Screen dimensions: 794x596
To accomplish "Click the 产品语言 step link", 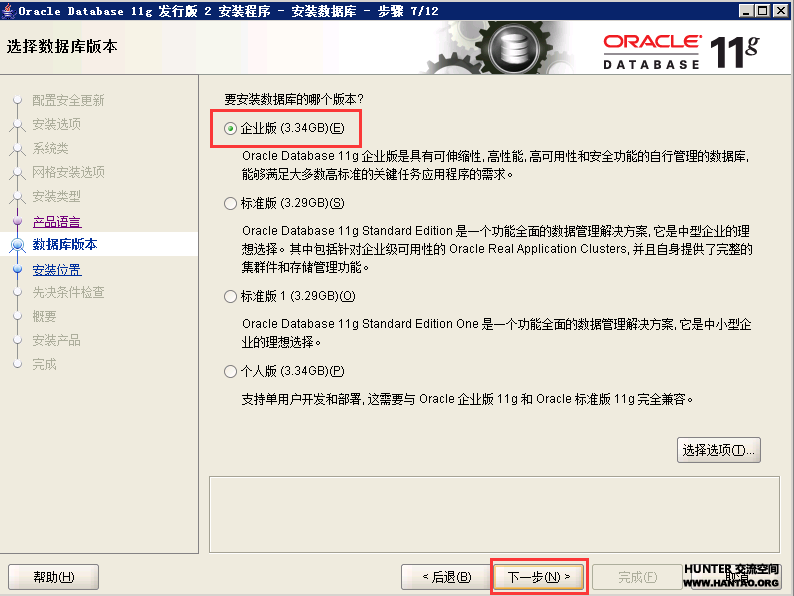I will (56, 222).
